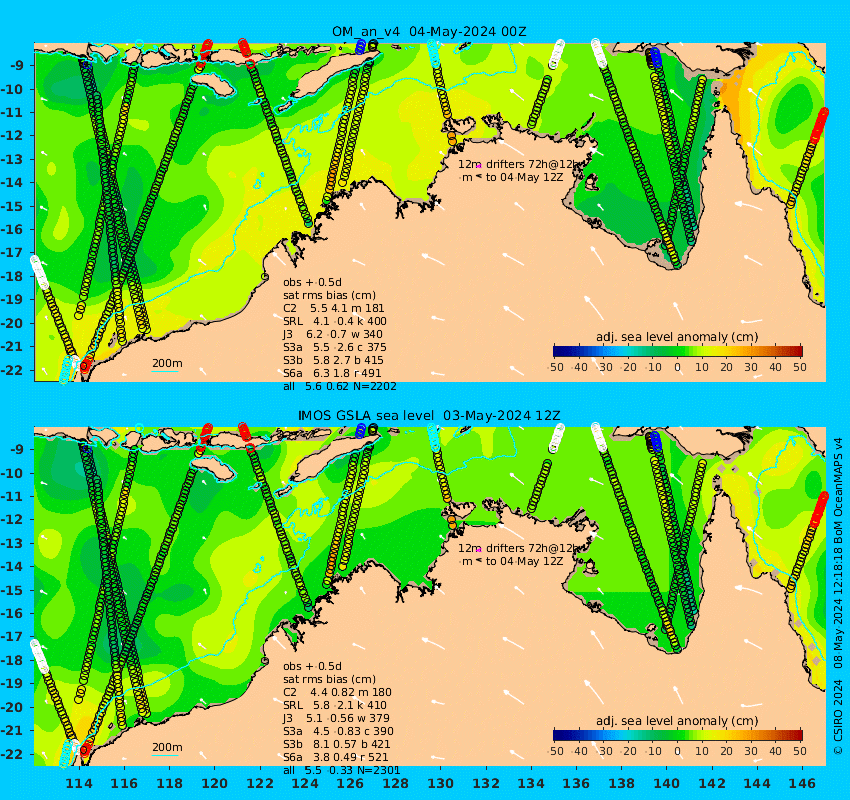Screen dimensions: 850x800
Task: Click longitude tick label '114'
Action: tap(79, 783)
